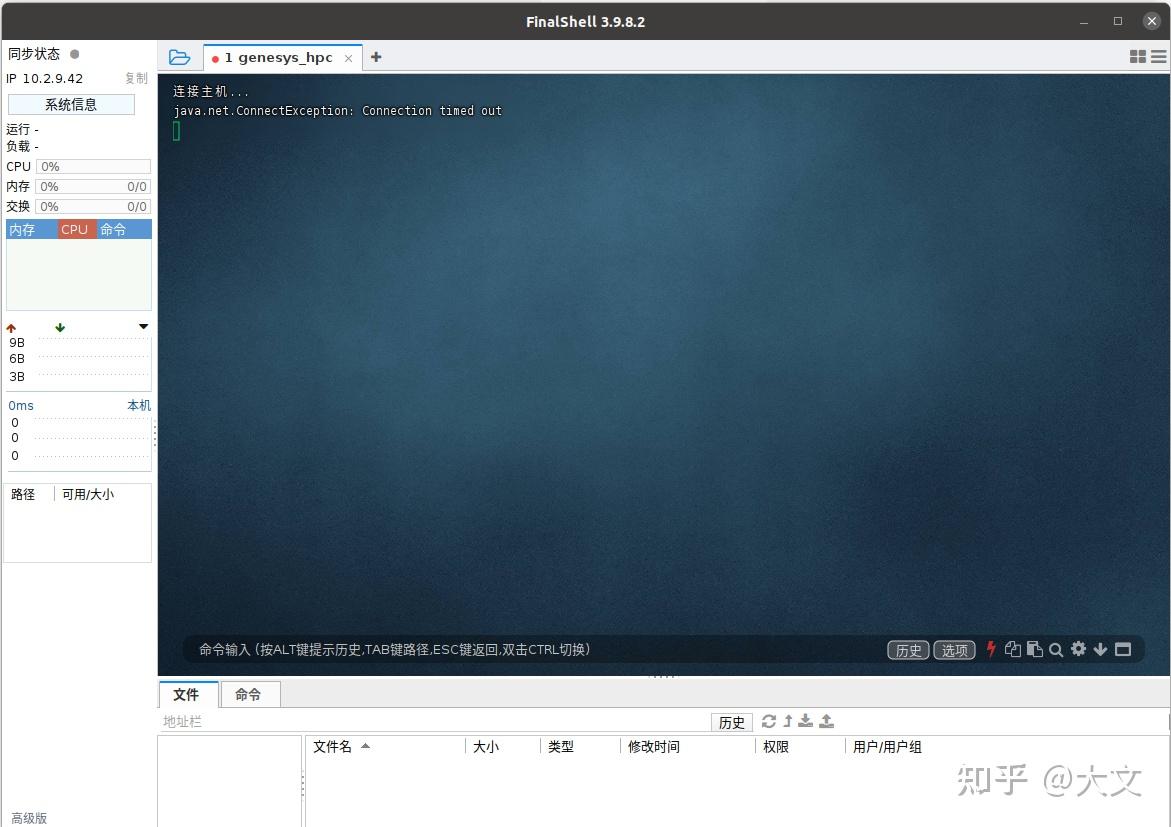Image resolution: width=1171 pixels, height=827 pixels.
Task: Open terminal settings gear icon
Action: (x=1078, y=648)
